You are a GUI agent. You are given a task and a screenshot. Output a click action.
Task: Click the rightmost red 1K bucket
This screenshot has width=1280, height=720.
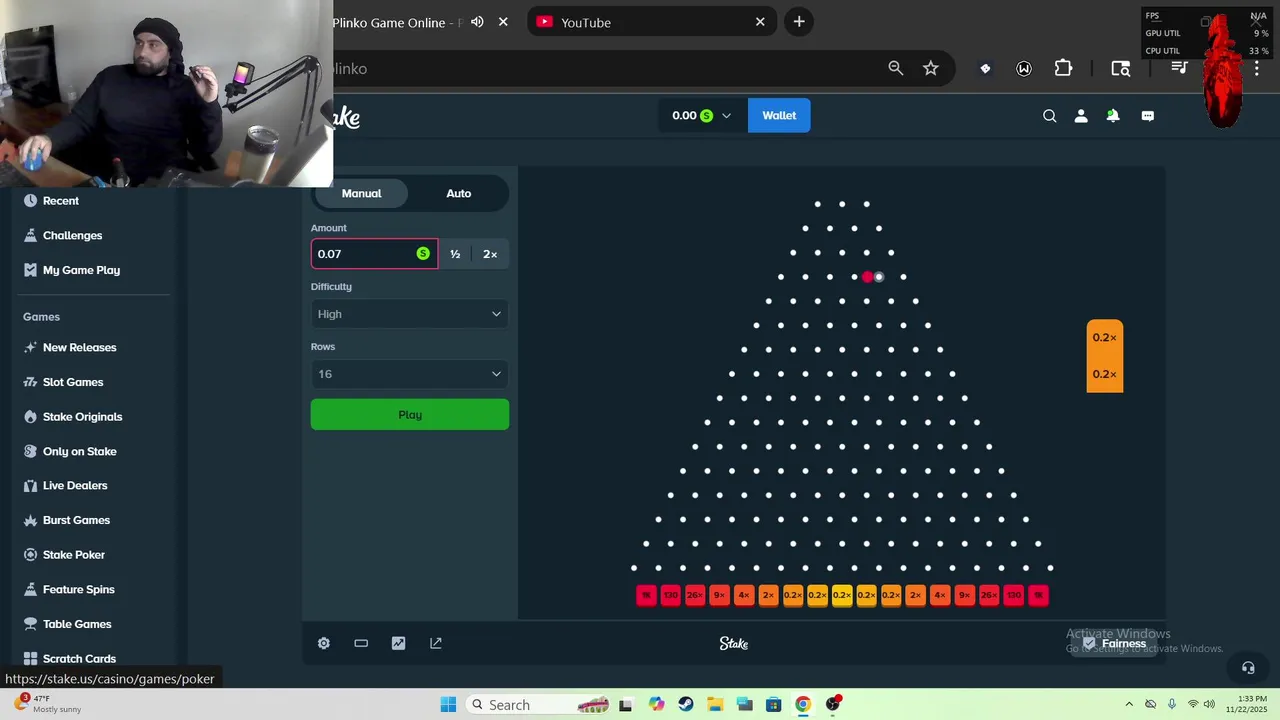pos(1038,595)
